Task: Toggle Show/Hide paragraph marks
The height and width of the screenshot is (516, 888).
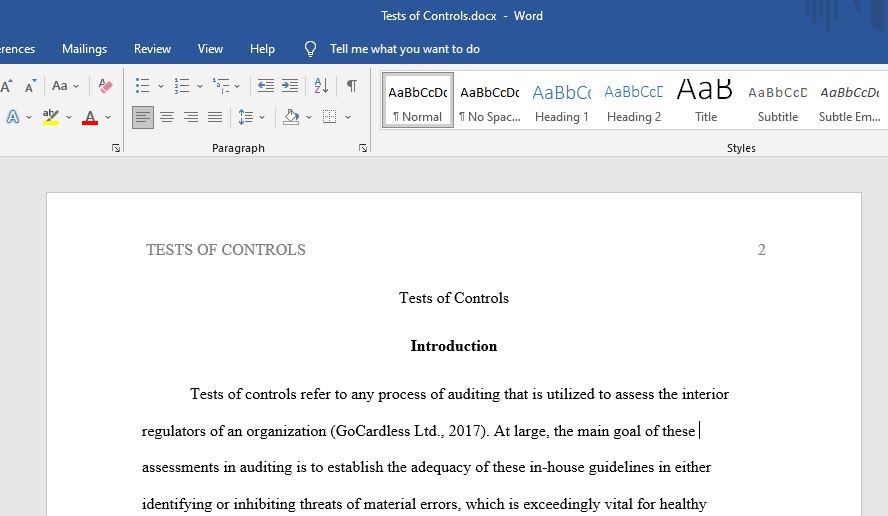Action: (352, 86)
